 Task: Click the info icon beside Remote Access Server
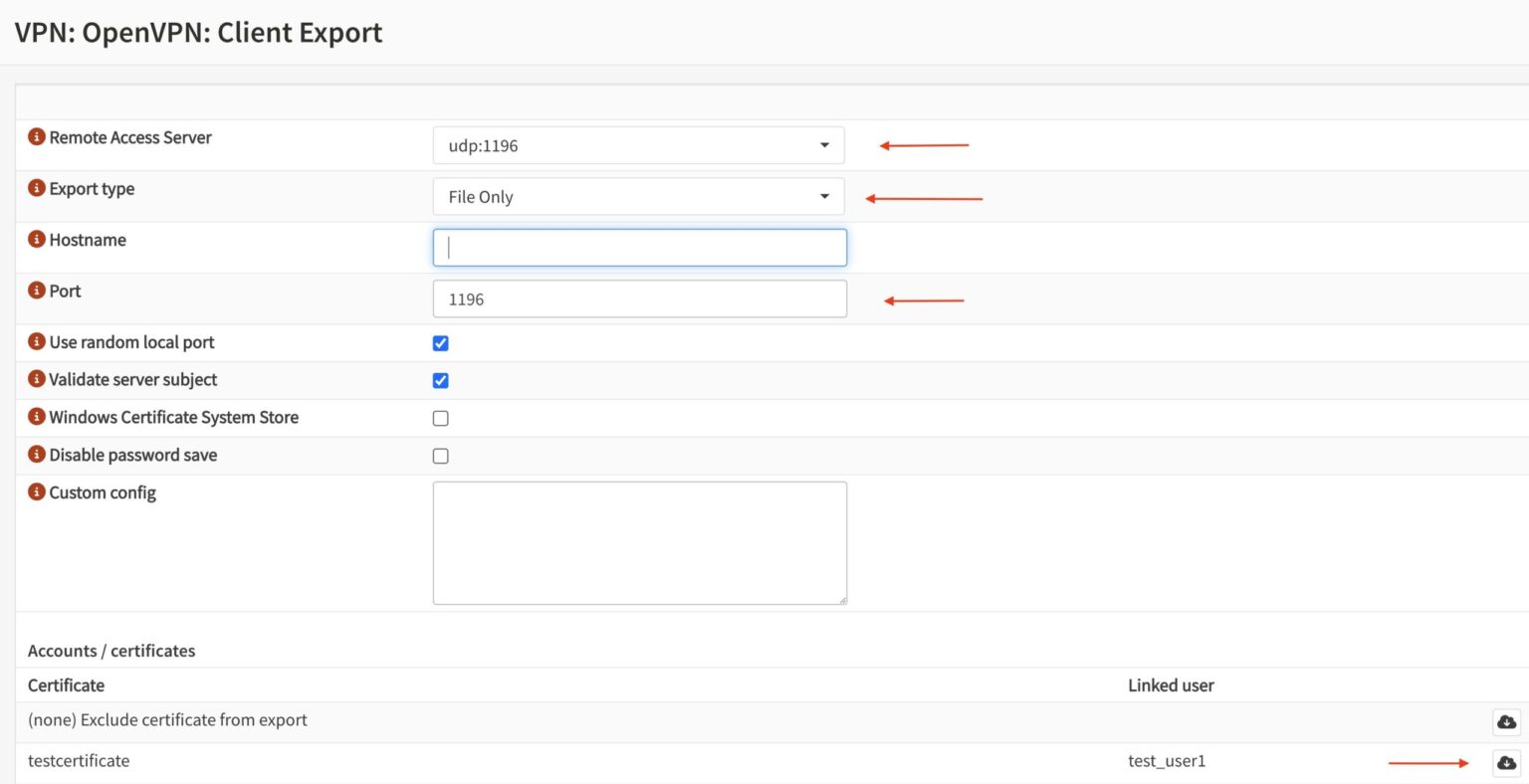tap(37, 137)
